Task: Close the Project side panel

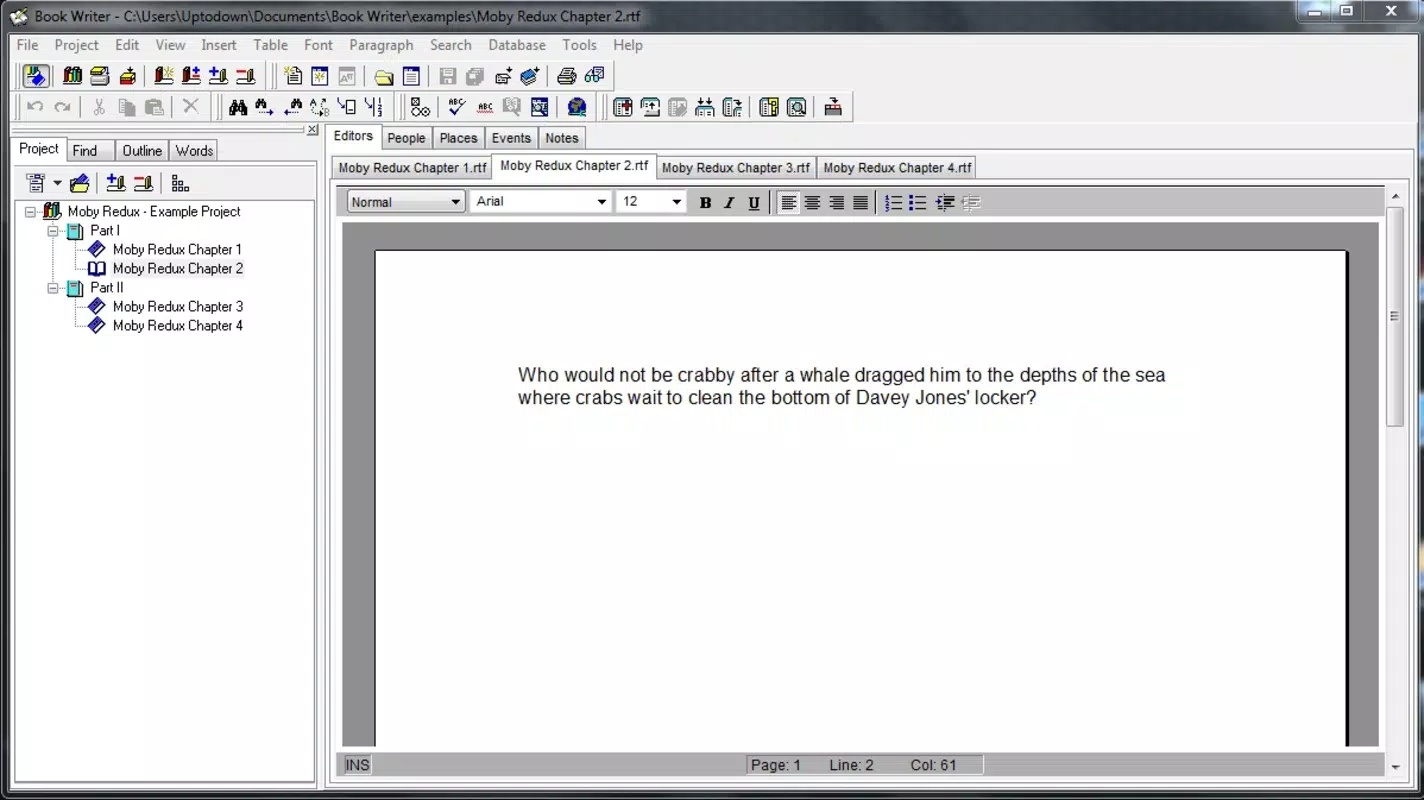Action: point(312,130)
